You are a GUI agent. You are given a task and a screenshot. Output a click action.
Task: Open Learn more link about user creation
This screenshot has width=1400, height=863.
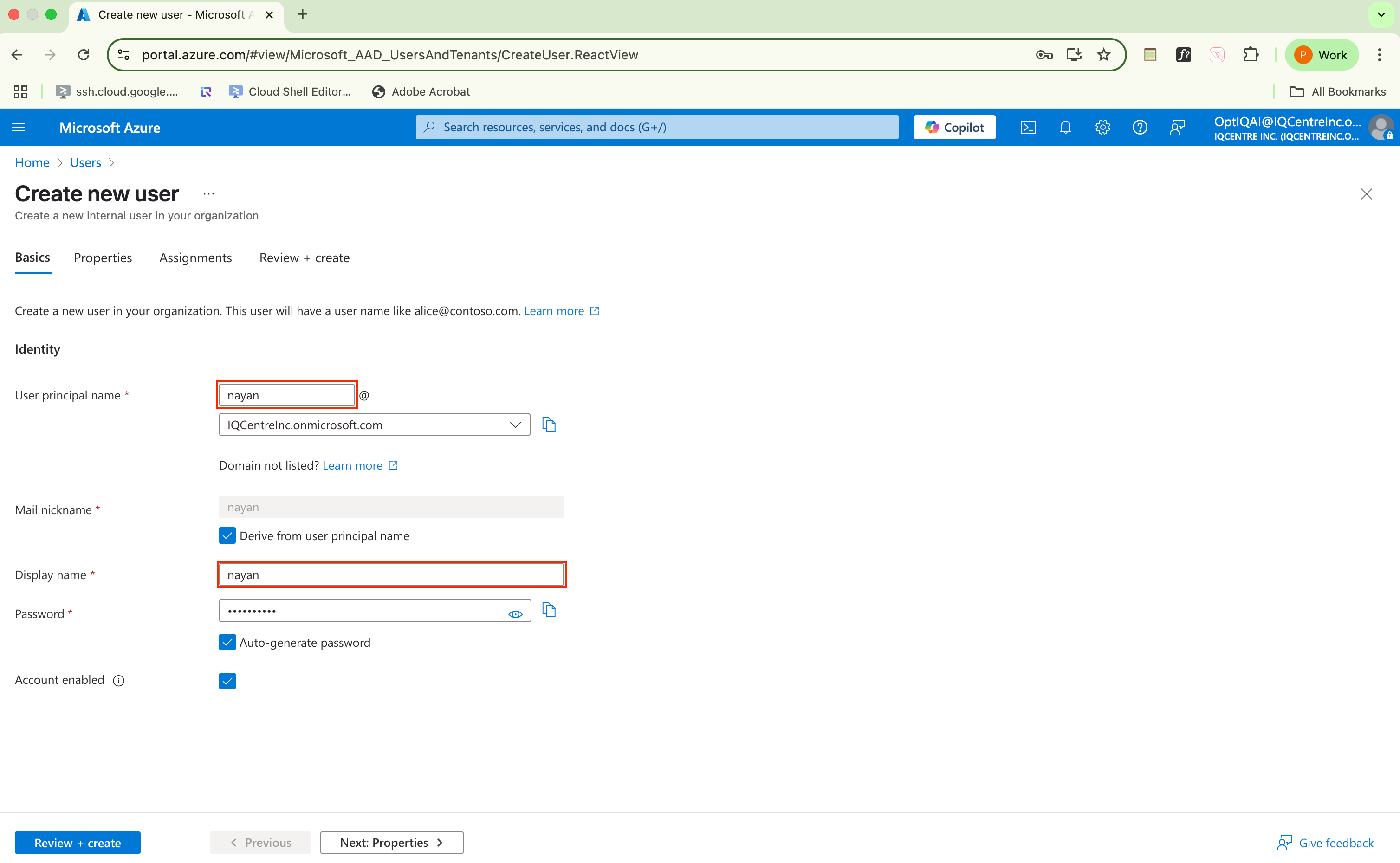tap(562, 310)
